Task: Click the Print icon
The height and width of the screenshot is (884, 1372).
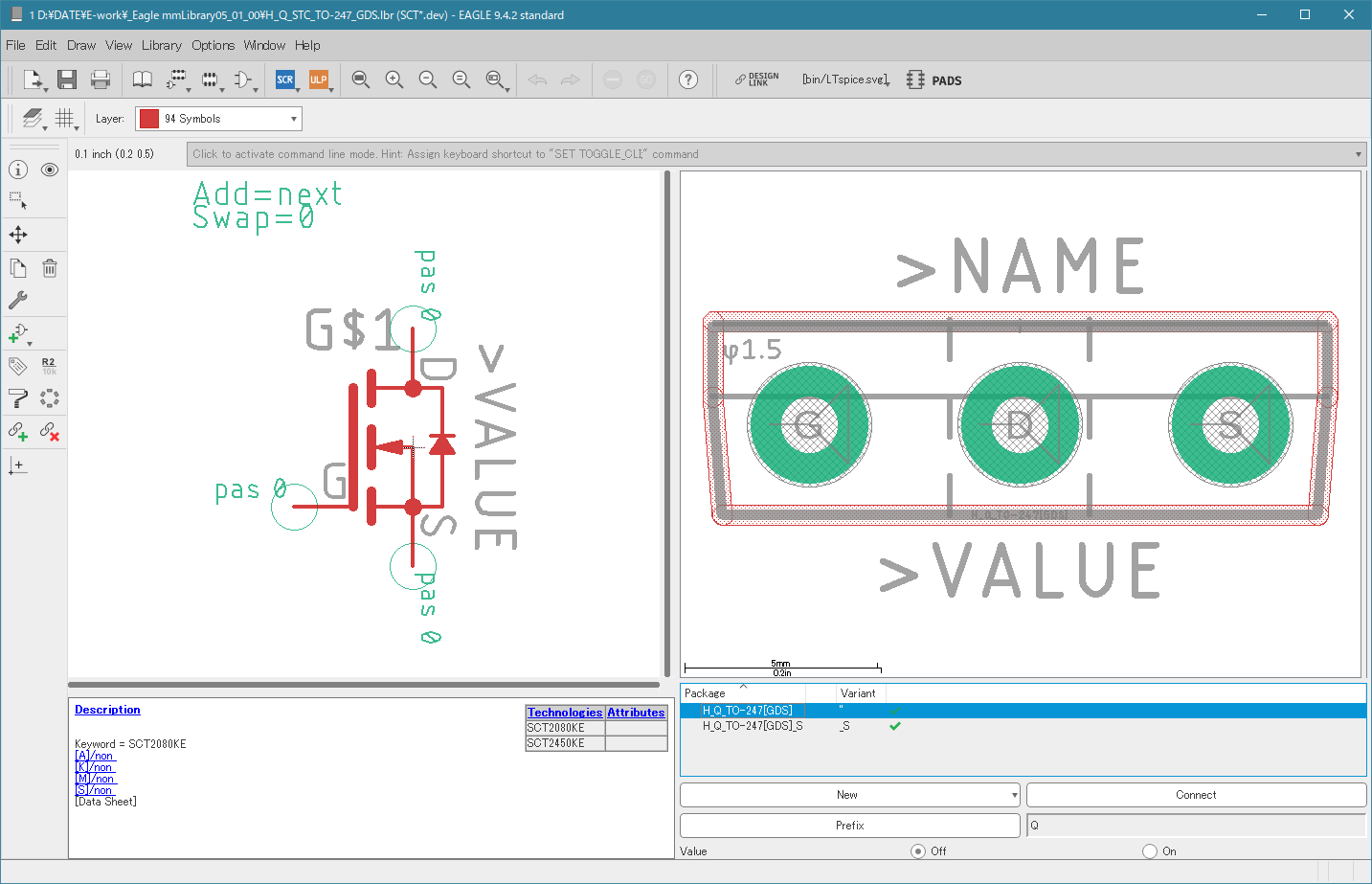Action: (x=101, y=79)
